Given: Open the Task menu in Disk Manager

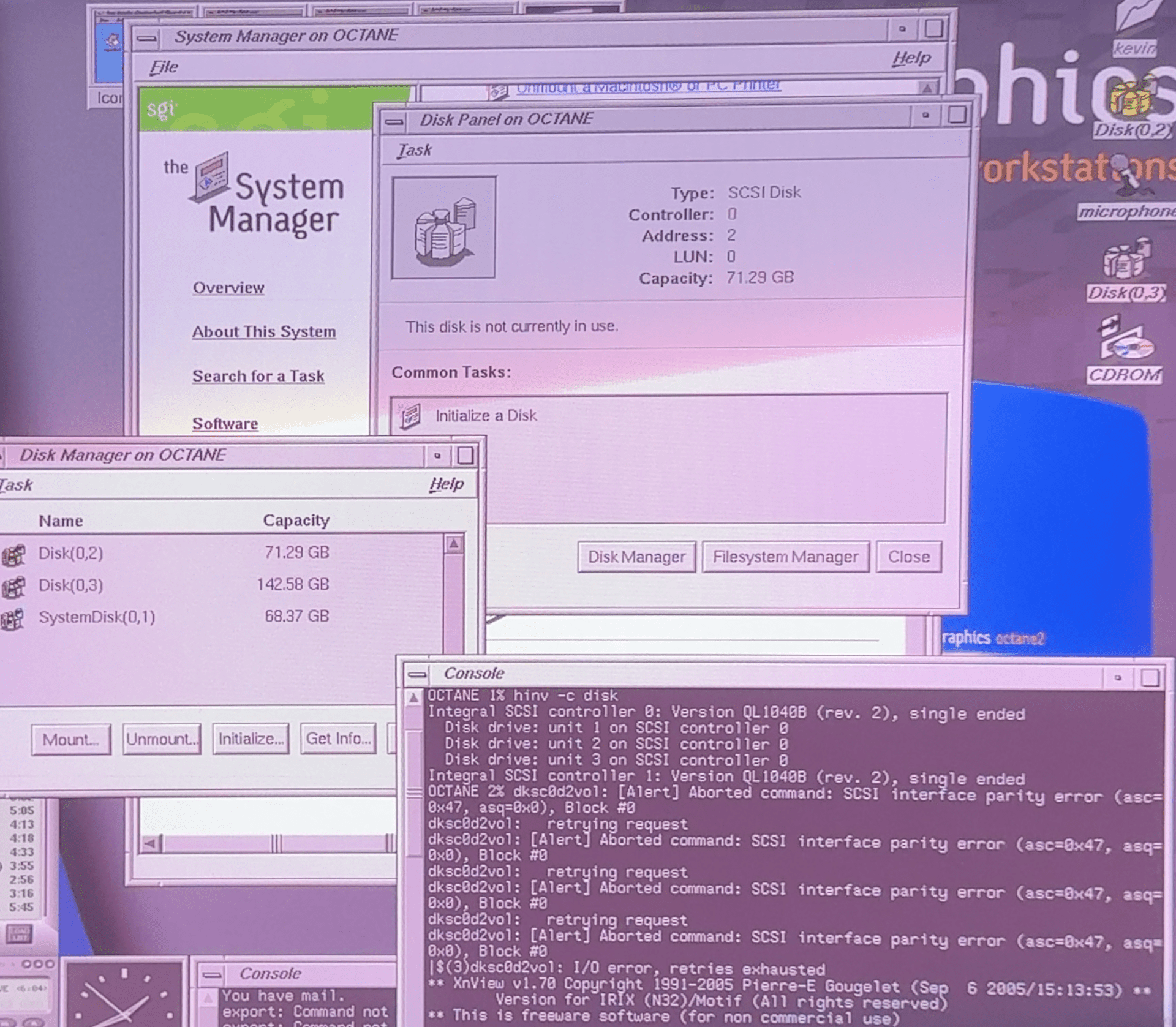Looking at the screenshot, I should pyautogui.click(x=16, y=485).
